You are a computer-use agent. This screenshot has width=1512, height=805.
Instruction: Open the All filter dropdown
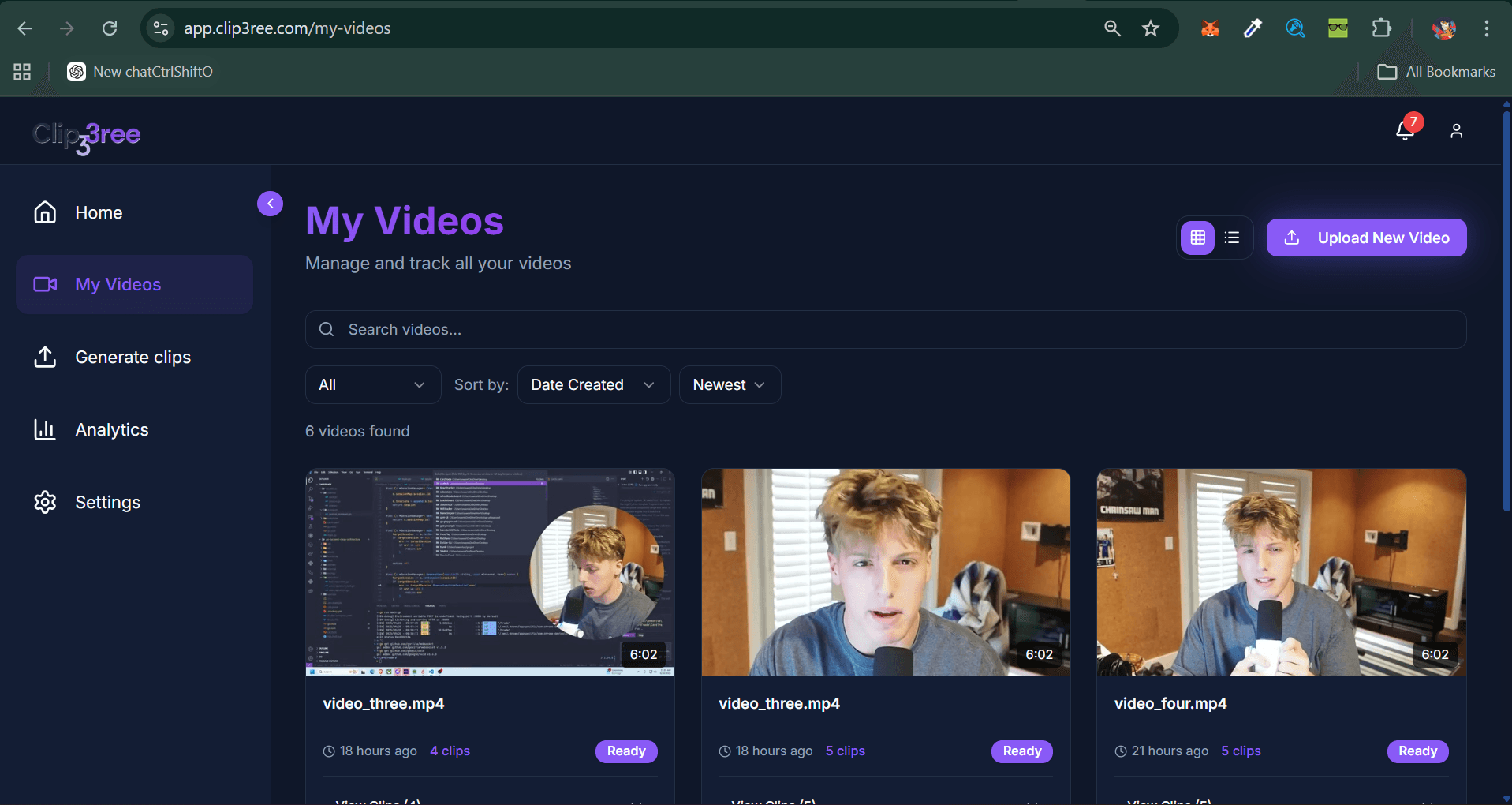coord(372,384)
